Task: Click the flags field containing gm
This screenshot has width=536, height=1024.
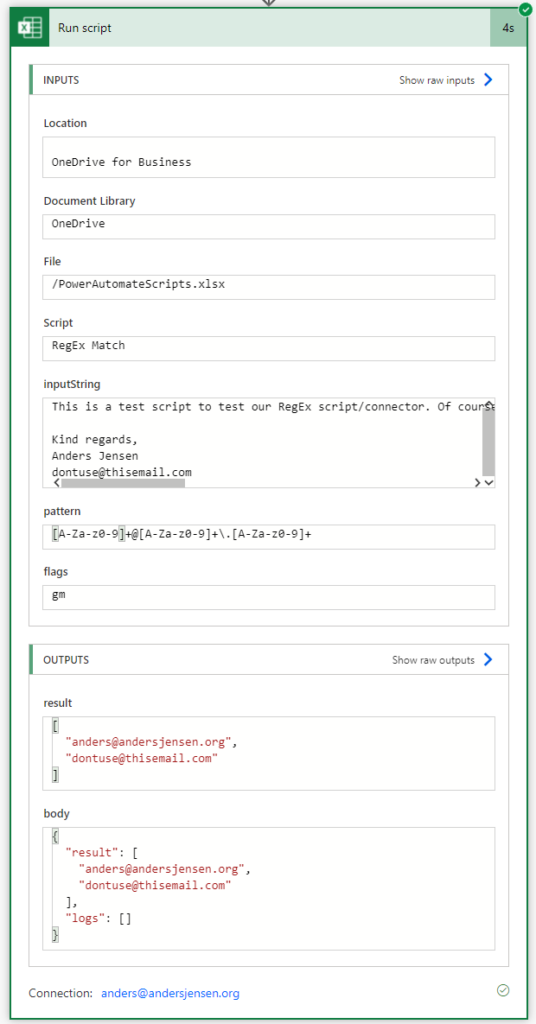Action: pyautogui.click(x=268, y=597)
